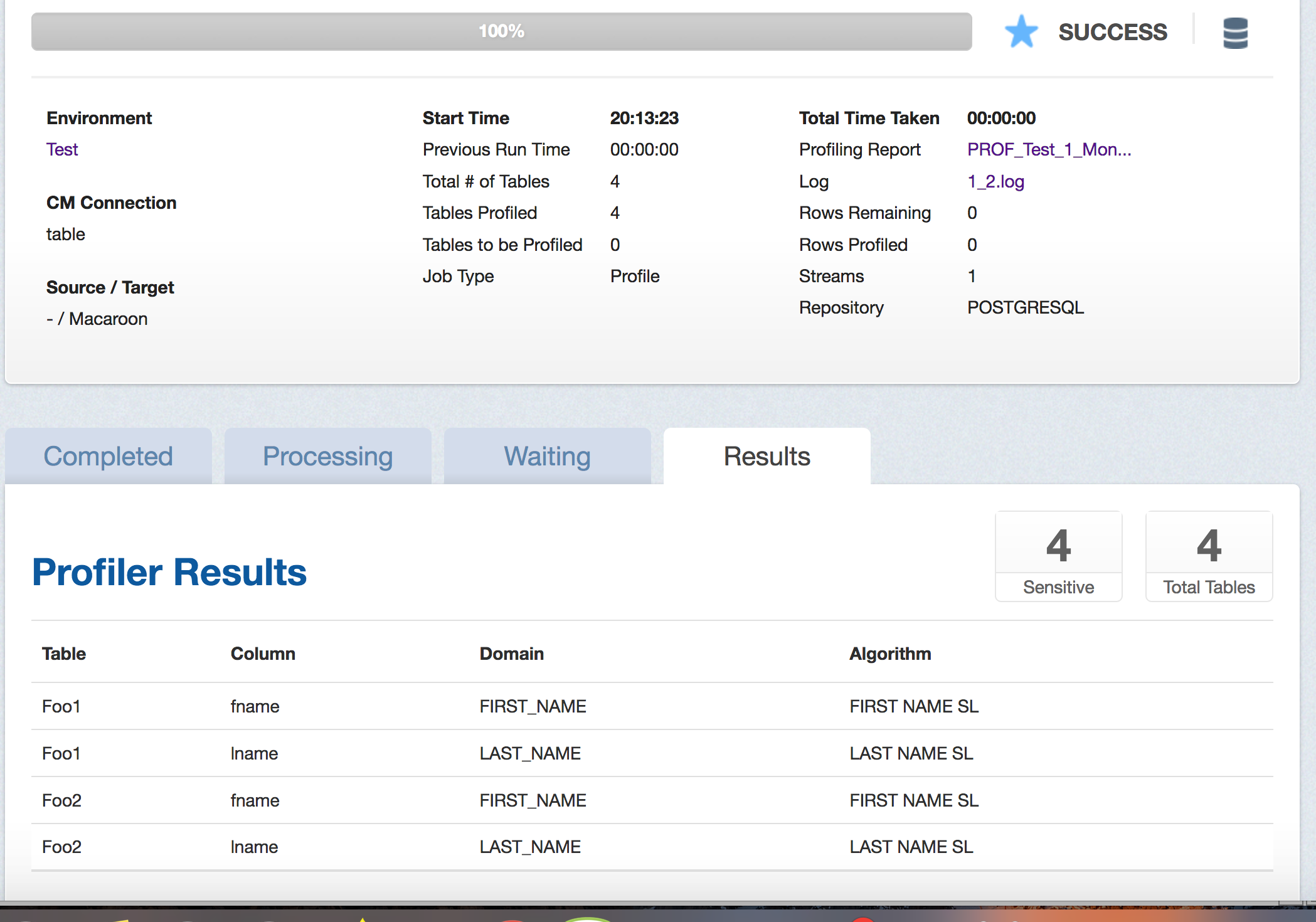Image resolution: width=1316 pixels, height=922 pixels.
Task: Select the Foo2 fname result row
Action: coord(652,800)
